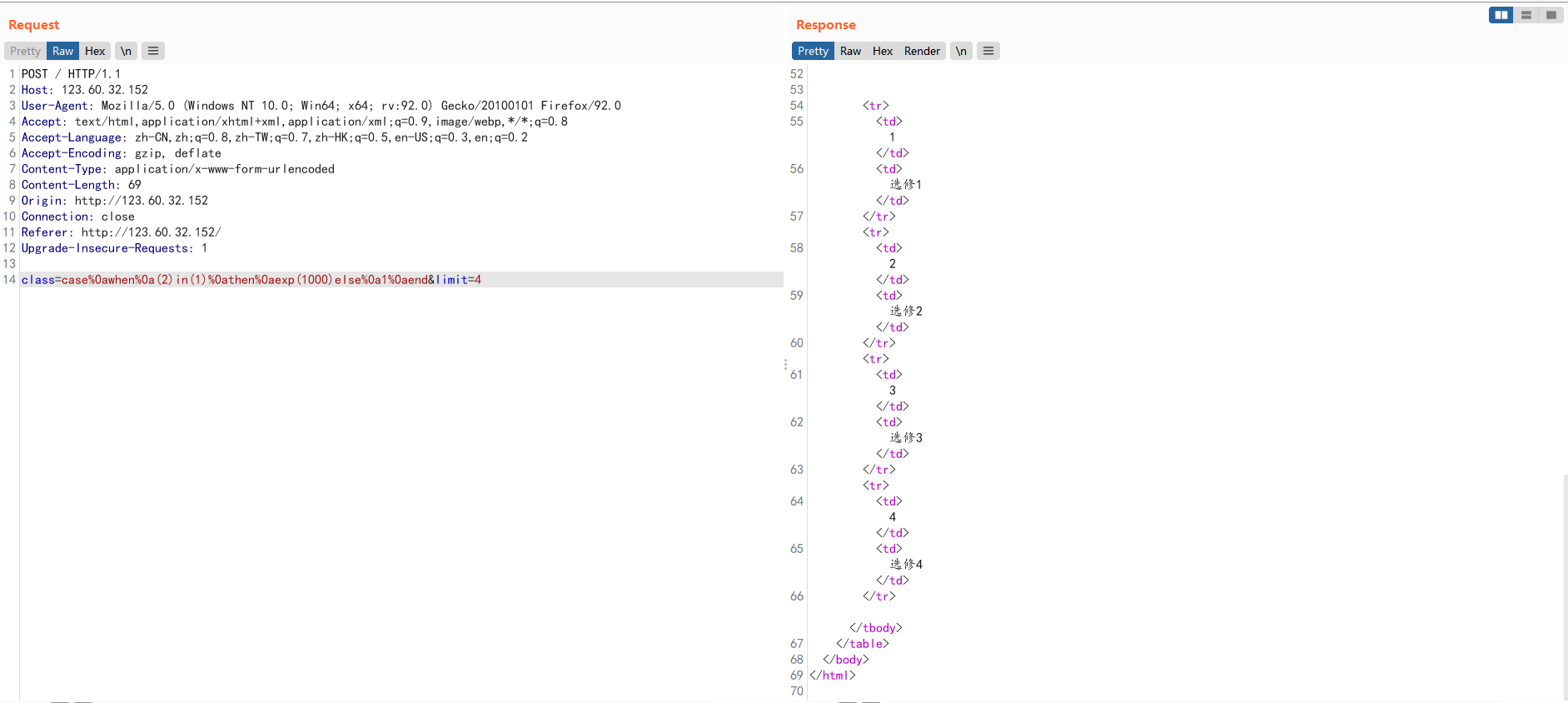Screen dimensions: 1568x703
Task: Click the closing </tbody> tag in response
Action: point(876,628)
